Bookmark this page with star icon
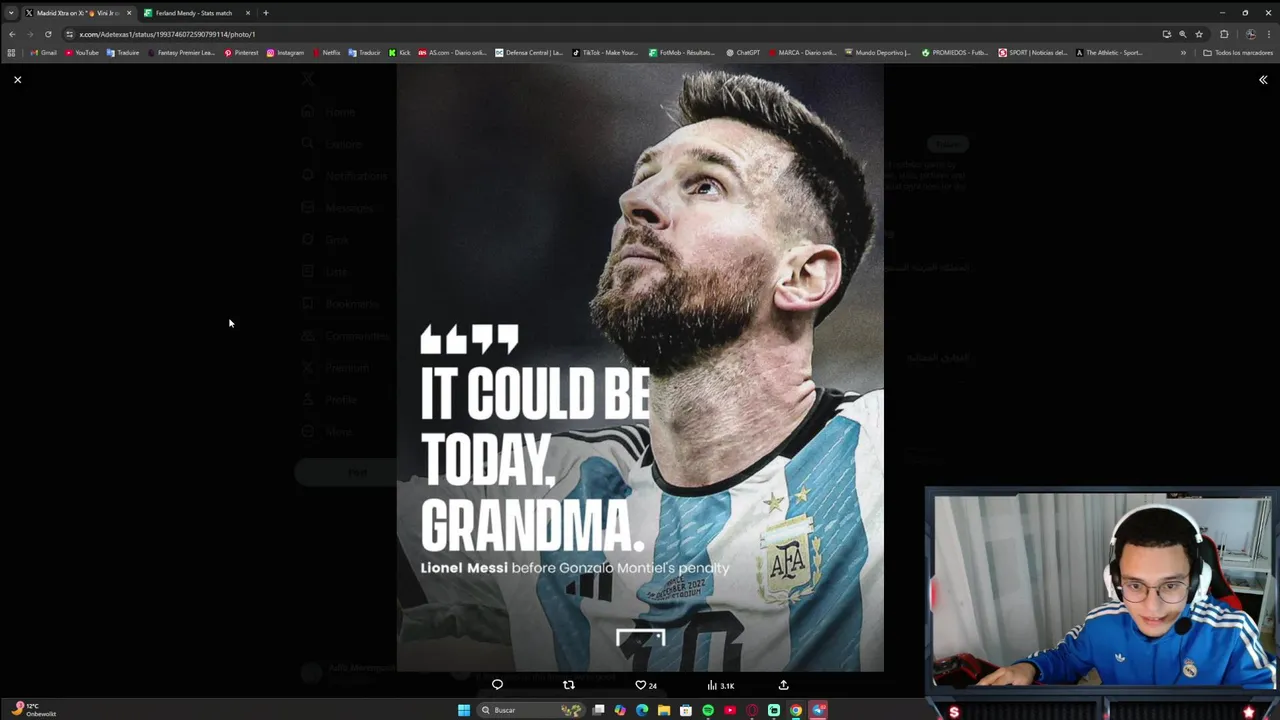The height and width of the screenshot is (720, 1280). 1199,34
